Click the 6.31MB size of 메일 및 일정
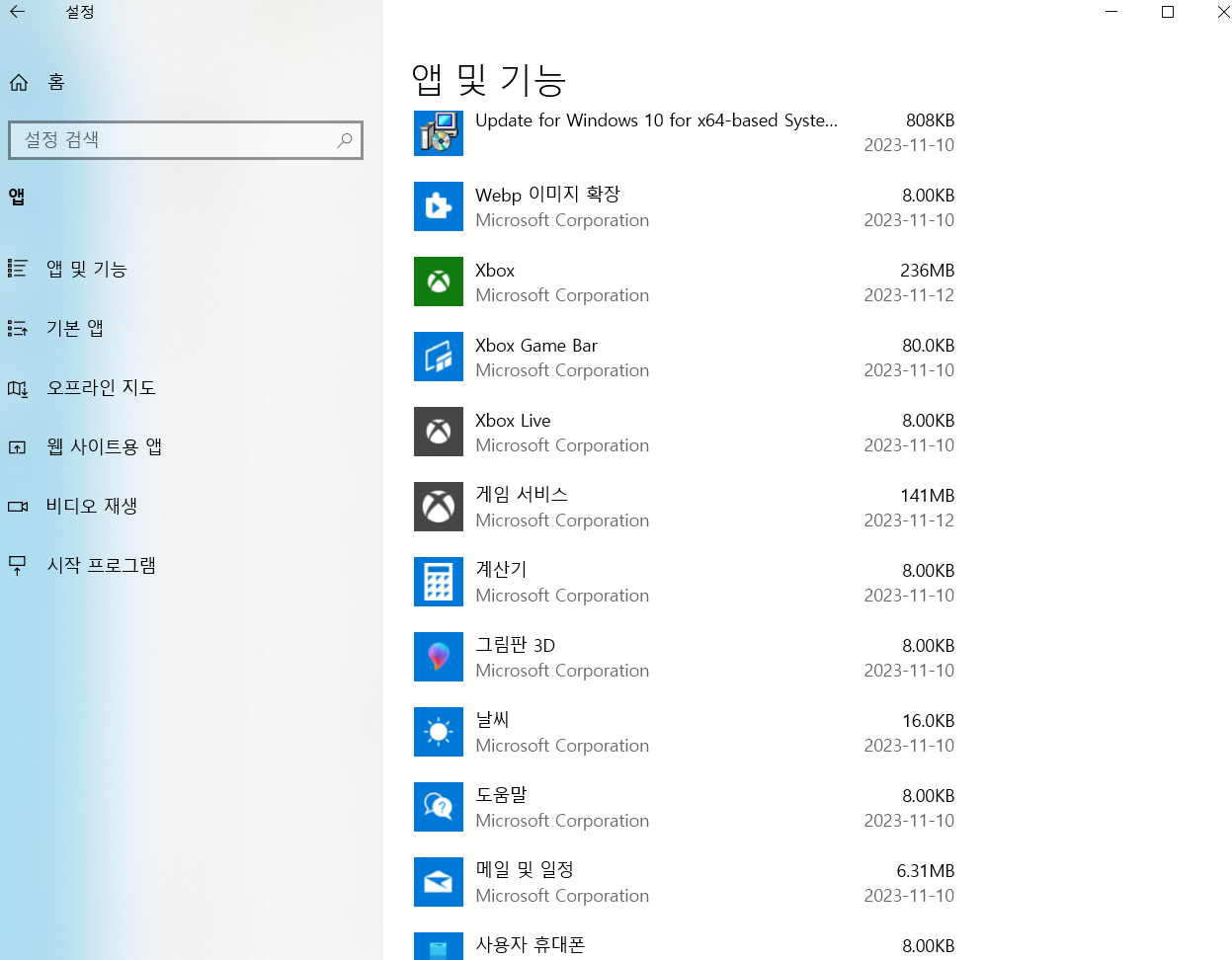This screenshot has height=960, width=1232. pyautogui.click(x=925, y=871)
